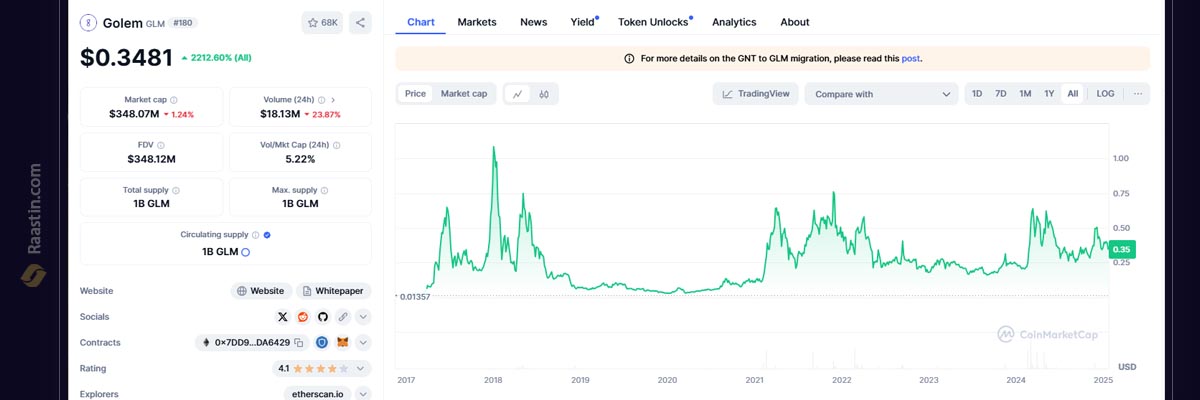
Task: Switch to line chart view icon
Action: click(518, 94)
